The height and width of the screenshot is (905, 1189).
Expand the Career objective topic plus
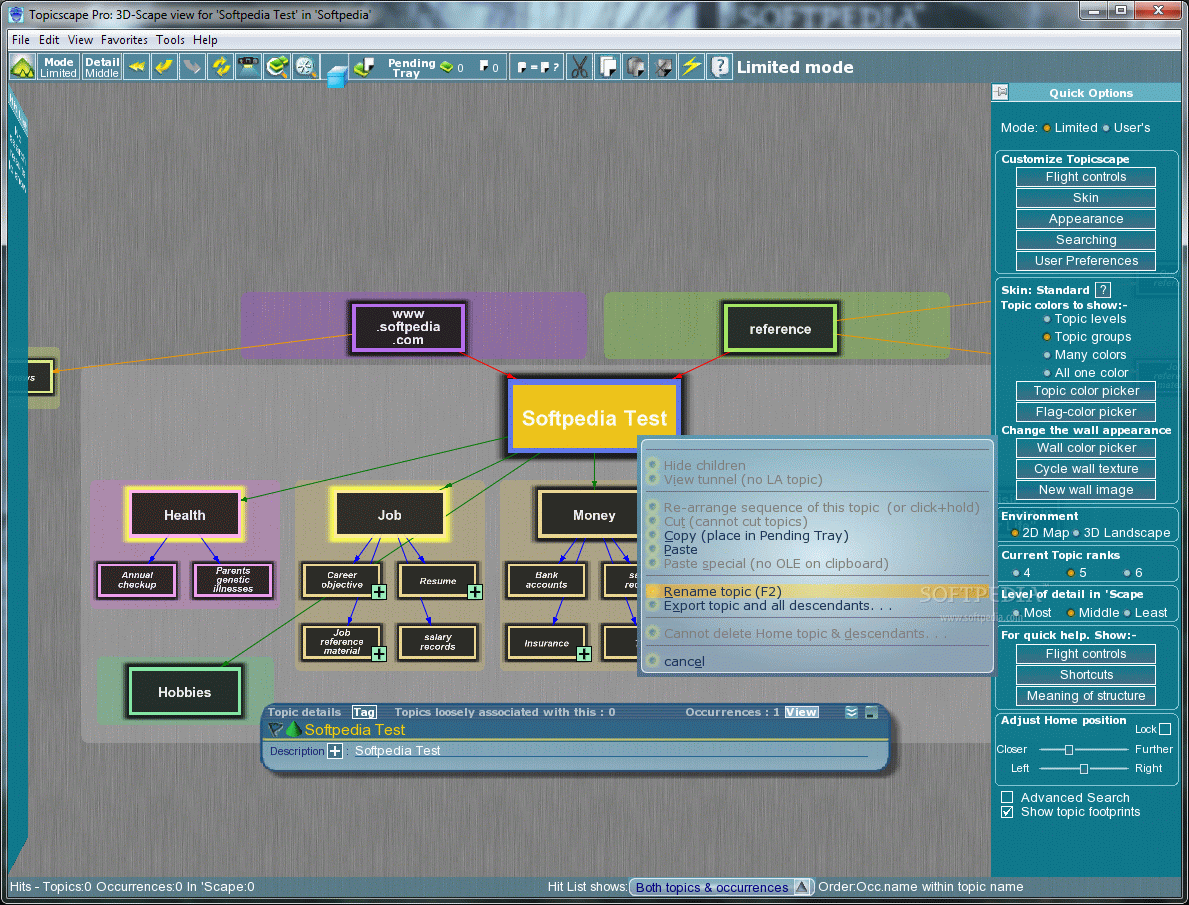(x=379, y=592)
